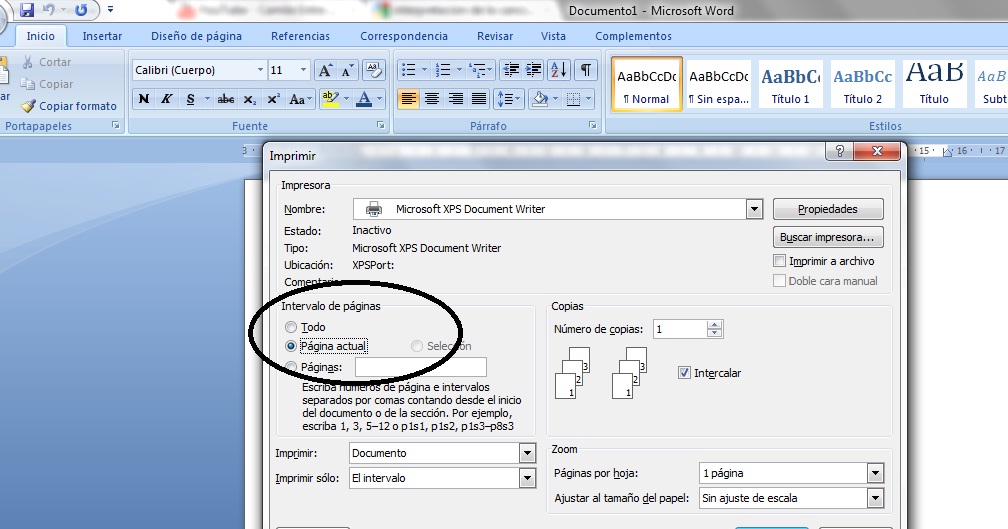Viewport: 1008px width, 529px height.
Task: Open the Imprimir Documento dropdown
Action: tap(527, 453)
